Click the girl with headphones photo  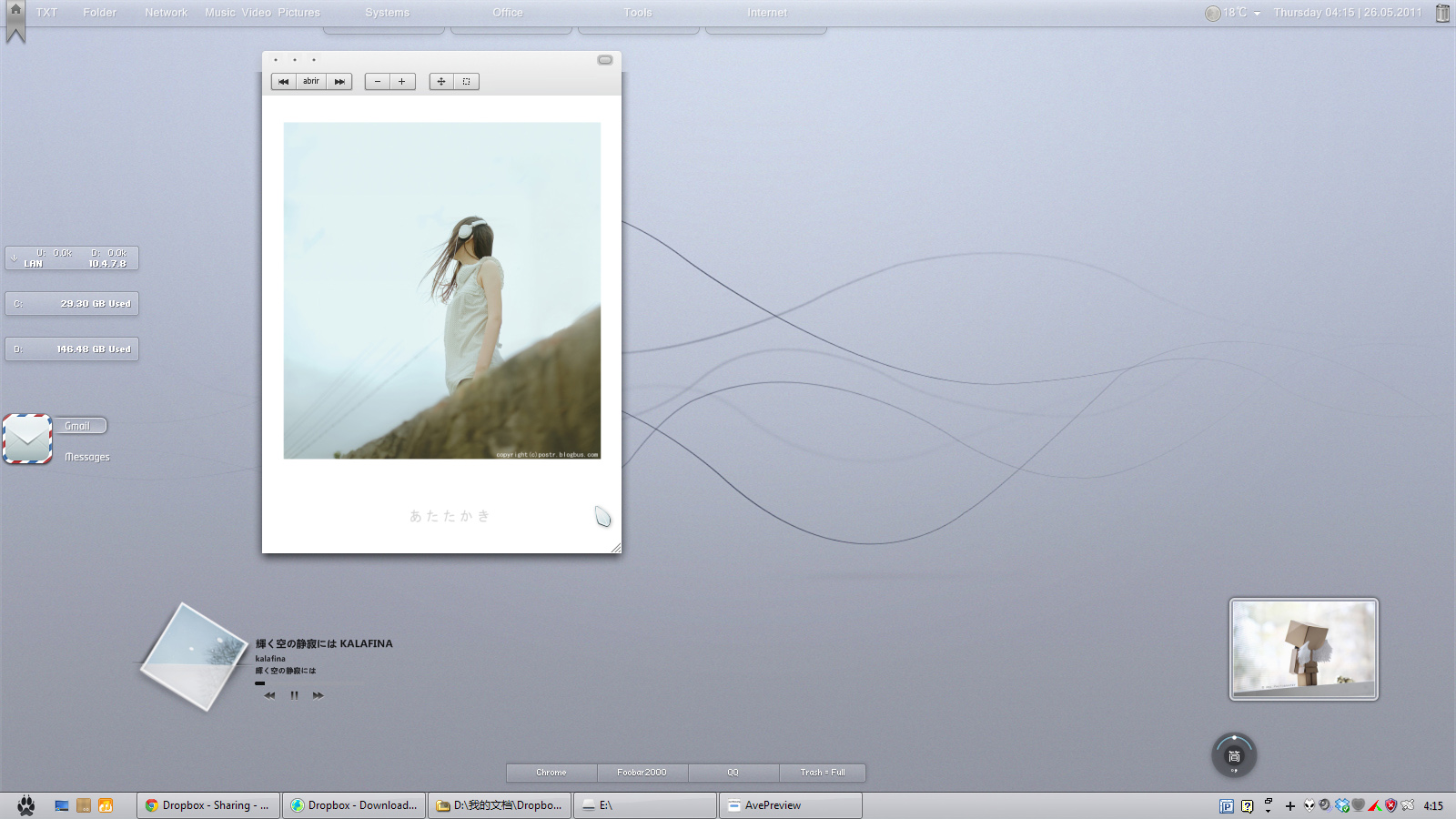442,290
